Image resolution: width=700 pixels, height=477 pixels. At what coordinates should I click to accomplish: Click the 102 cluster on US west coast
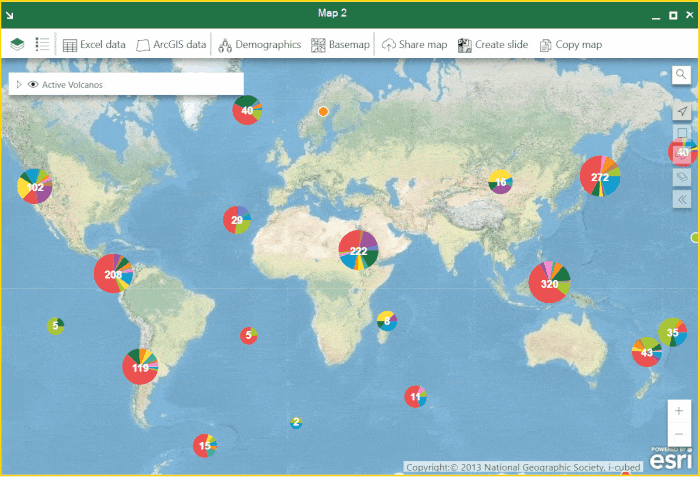(35, 186)
